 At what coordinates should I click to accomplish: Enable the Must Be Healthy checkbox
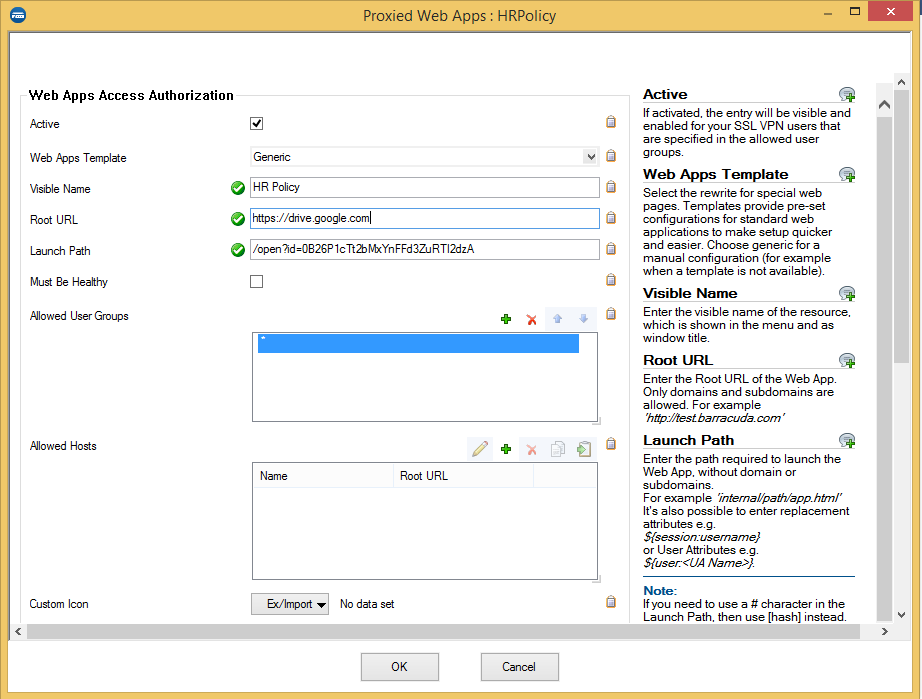click(256, 282)
